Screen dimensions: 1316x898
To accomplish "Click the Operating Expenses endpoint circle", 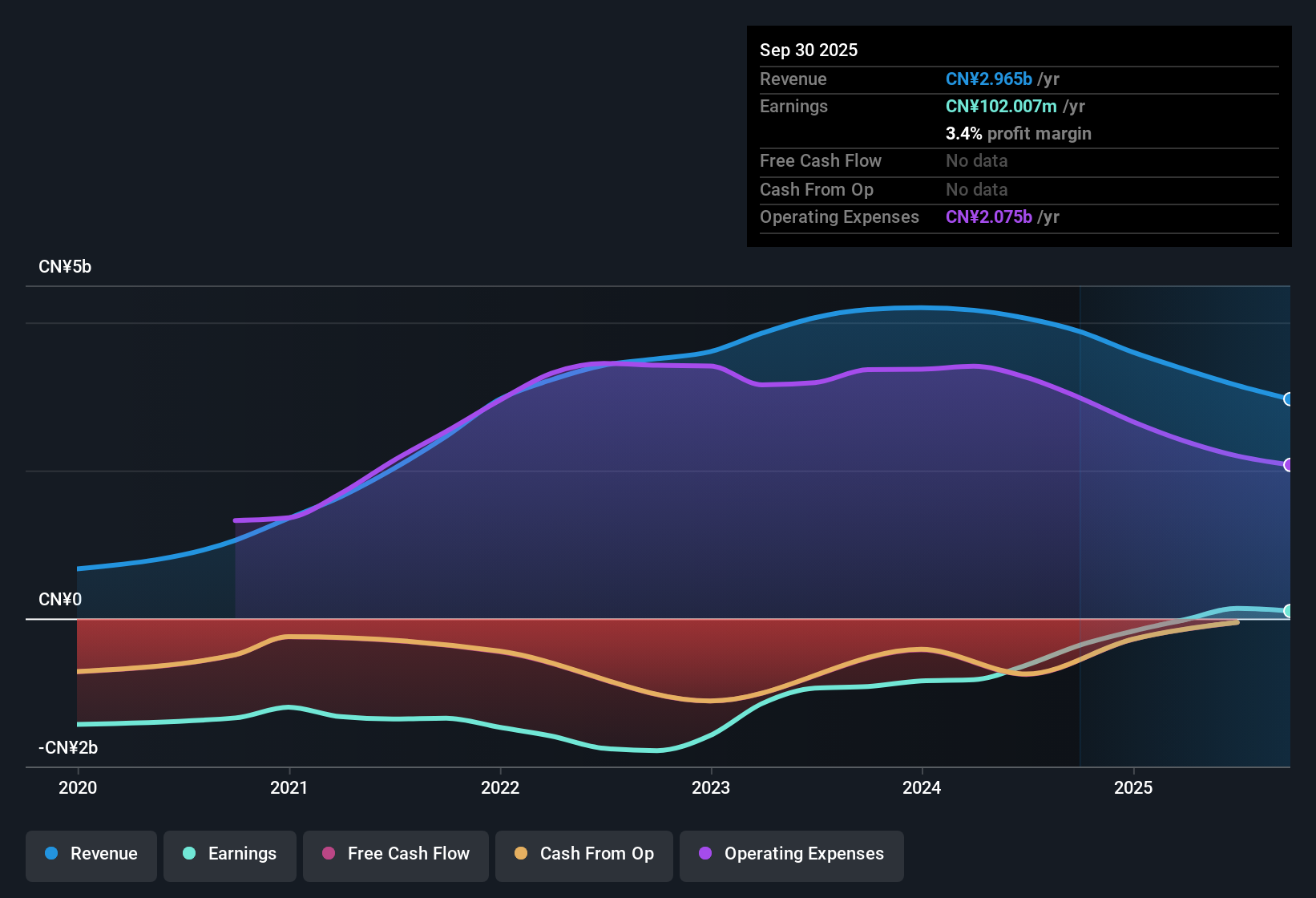I will [1289, 465].
